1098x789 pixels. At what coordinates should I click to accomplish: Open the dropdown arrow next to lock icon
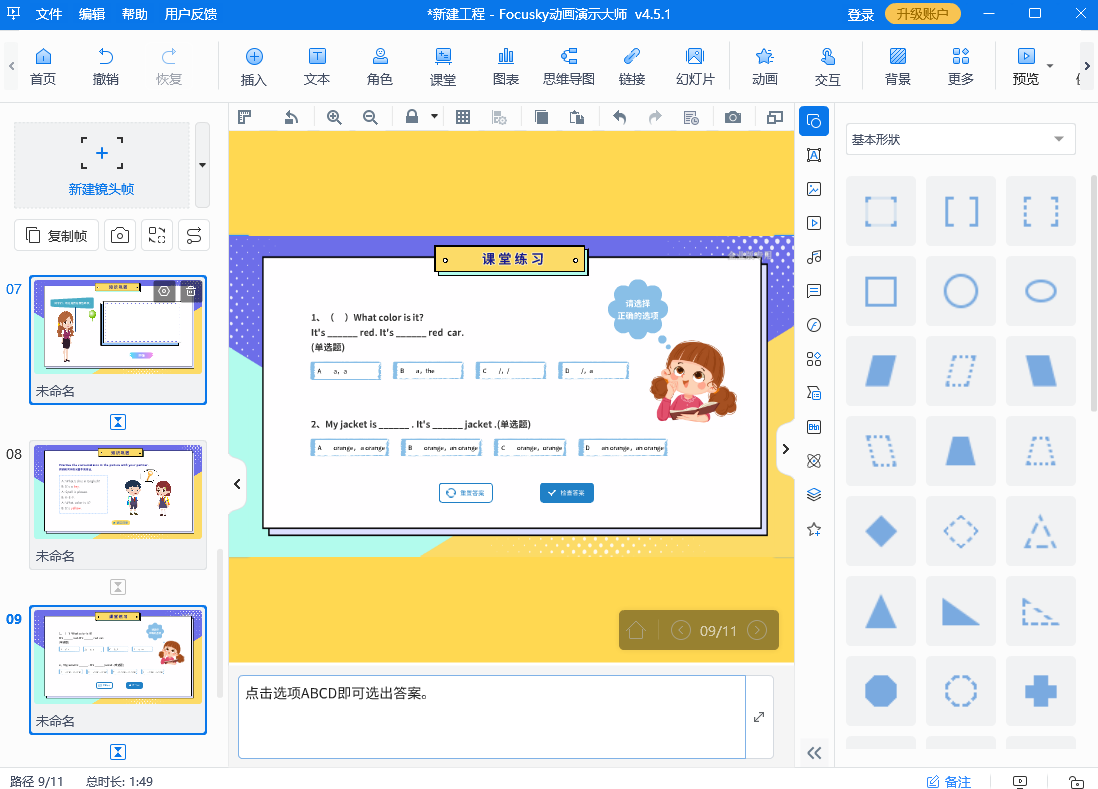pyautogui.click(x=434, y=117)
